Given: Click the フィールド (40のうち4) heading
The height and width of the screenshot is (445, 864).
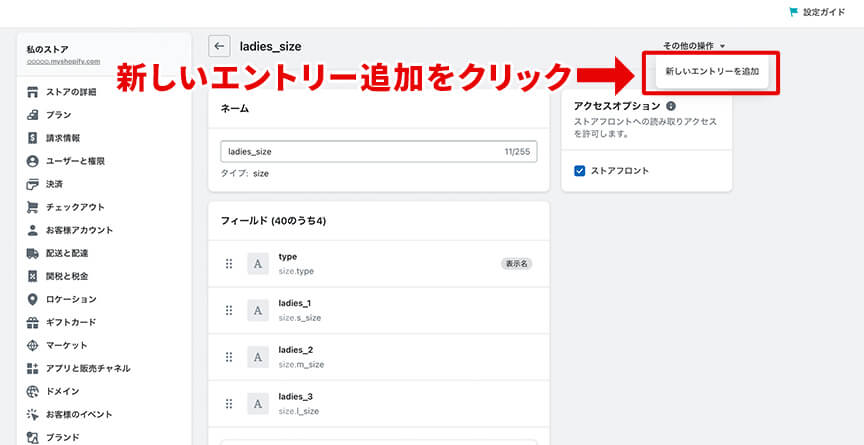Looking at the screenshot, I should point(273,221).
